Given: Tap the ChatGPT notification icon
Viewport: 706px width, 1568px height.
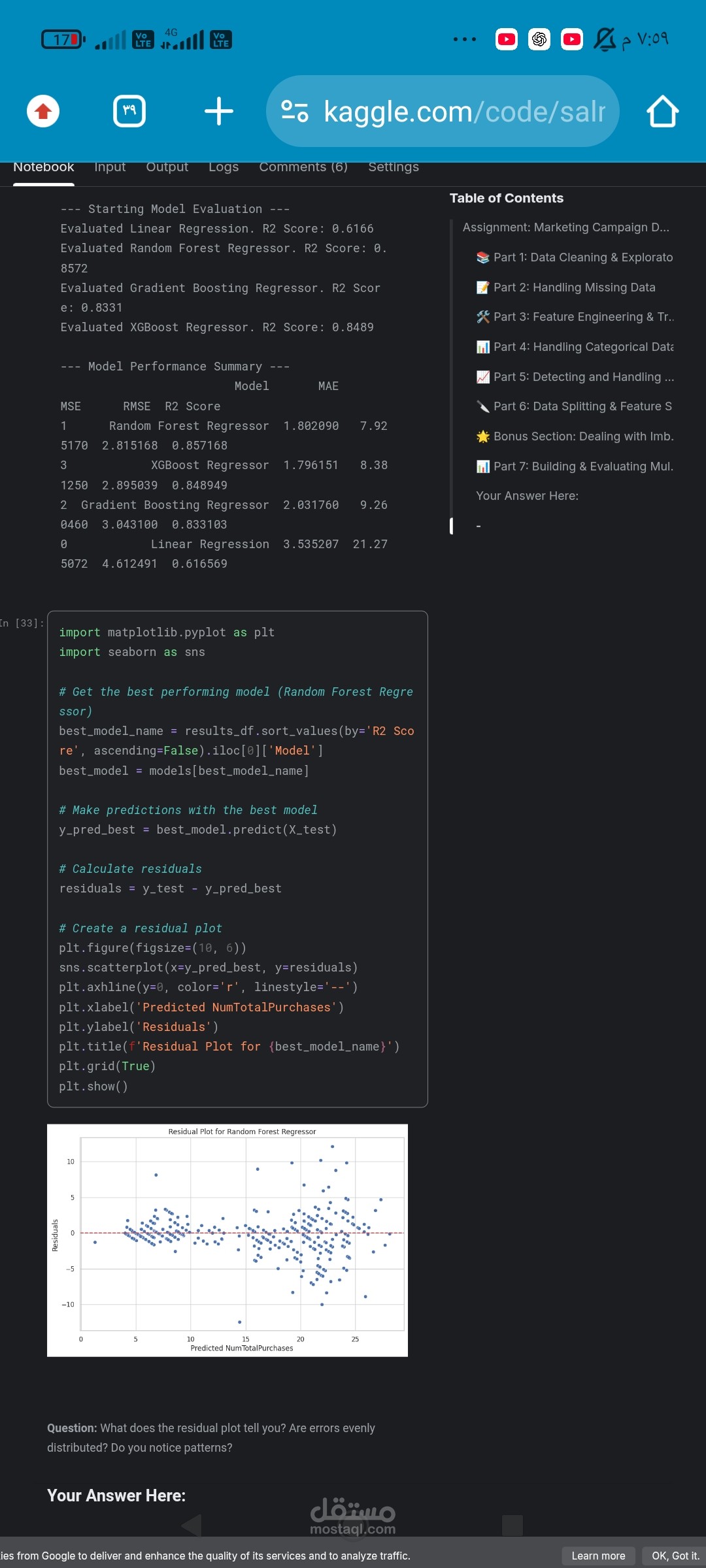Looking at the screenshot, I should point(539,39).
